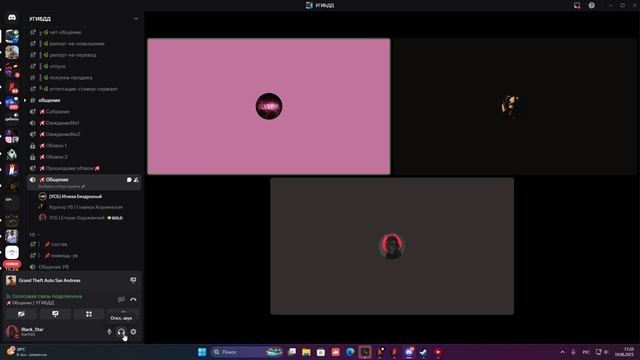Open activities grid button

click(x=89, y=314)
